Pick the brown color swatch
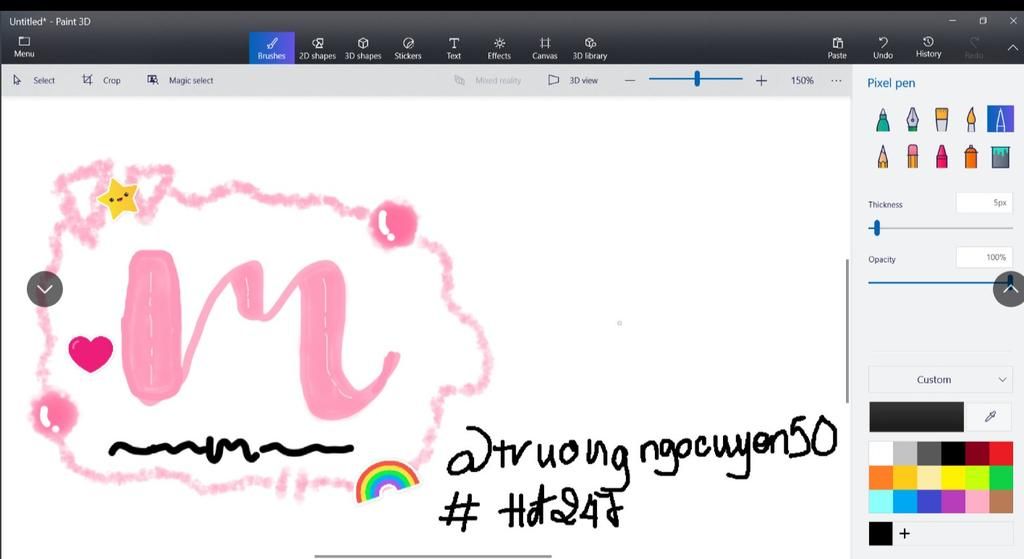Image resolution: width=1024 pixels, height=559 pixels. [1001, 502]
